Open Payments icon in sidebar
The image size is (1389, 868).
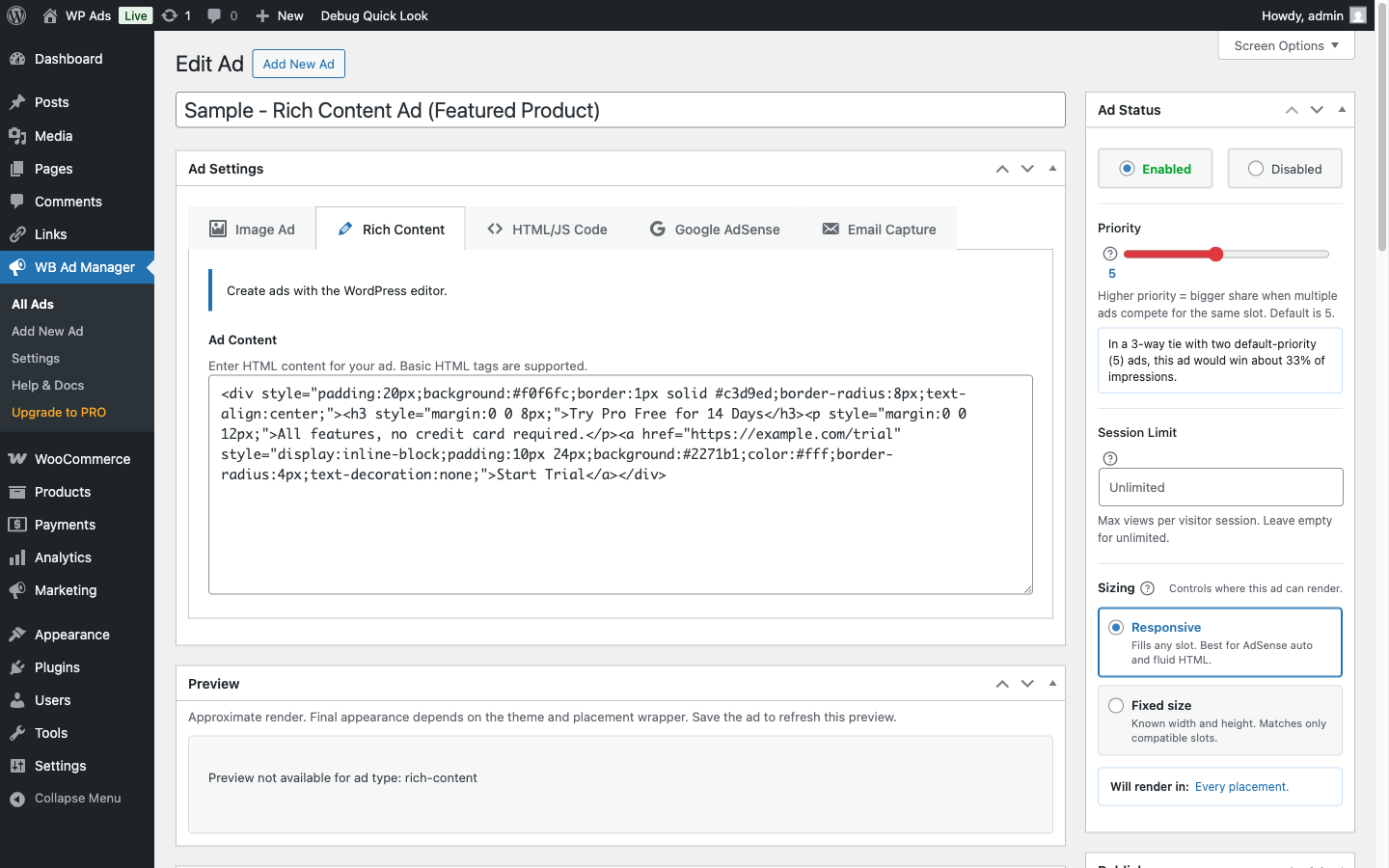point(17,525)
